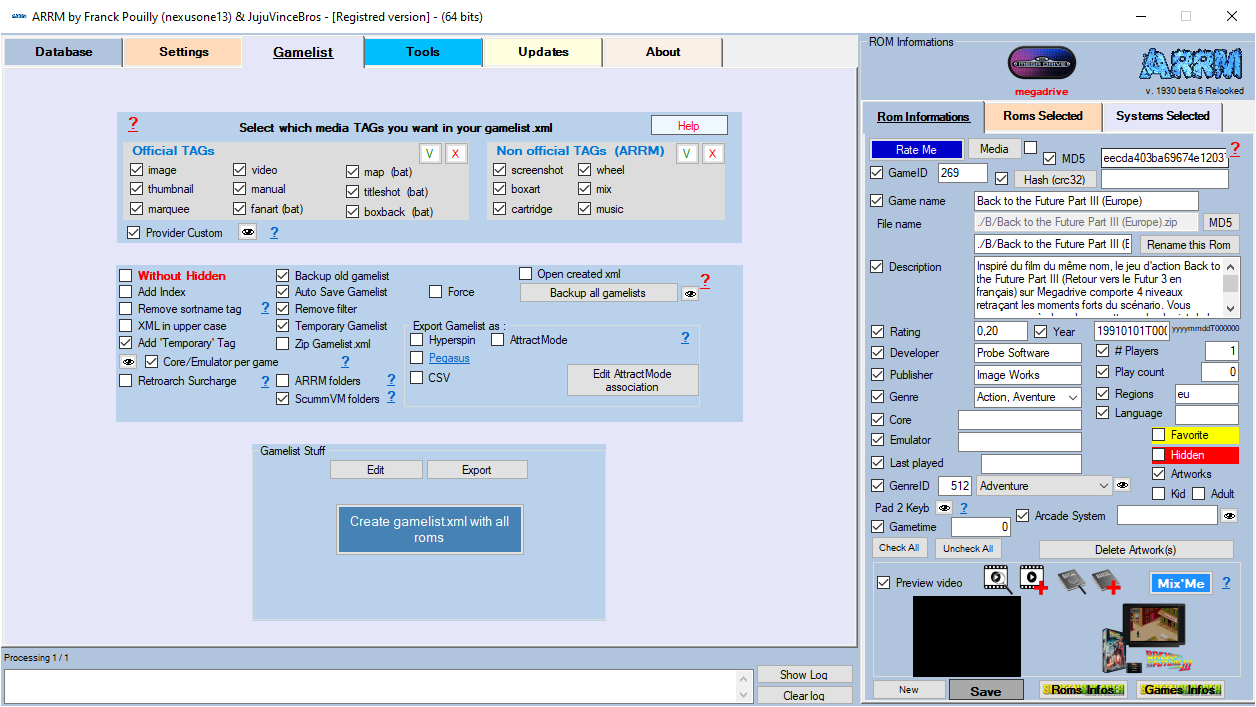Click the green V in Official TAGs
Image resolution: width=1256 pixels, height=707 pixels.
[429, 153]
